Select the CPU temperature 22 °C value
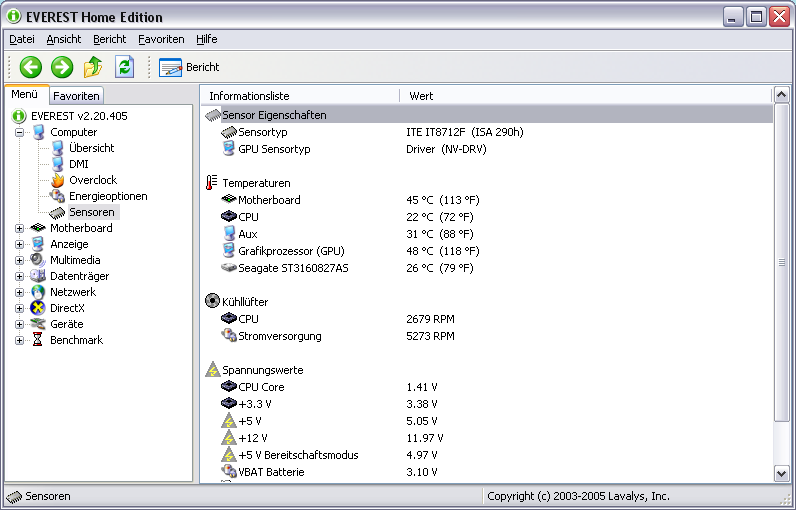The image size is (796, 512). point(440,217)
